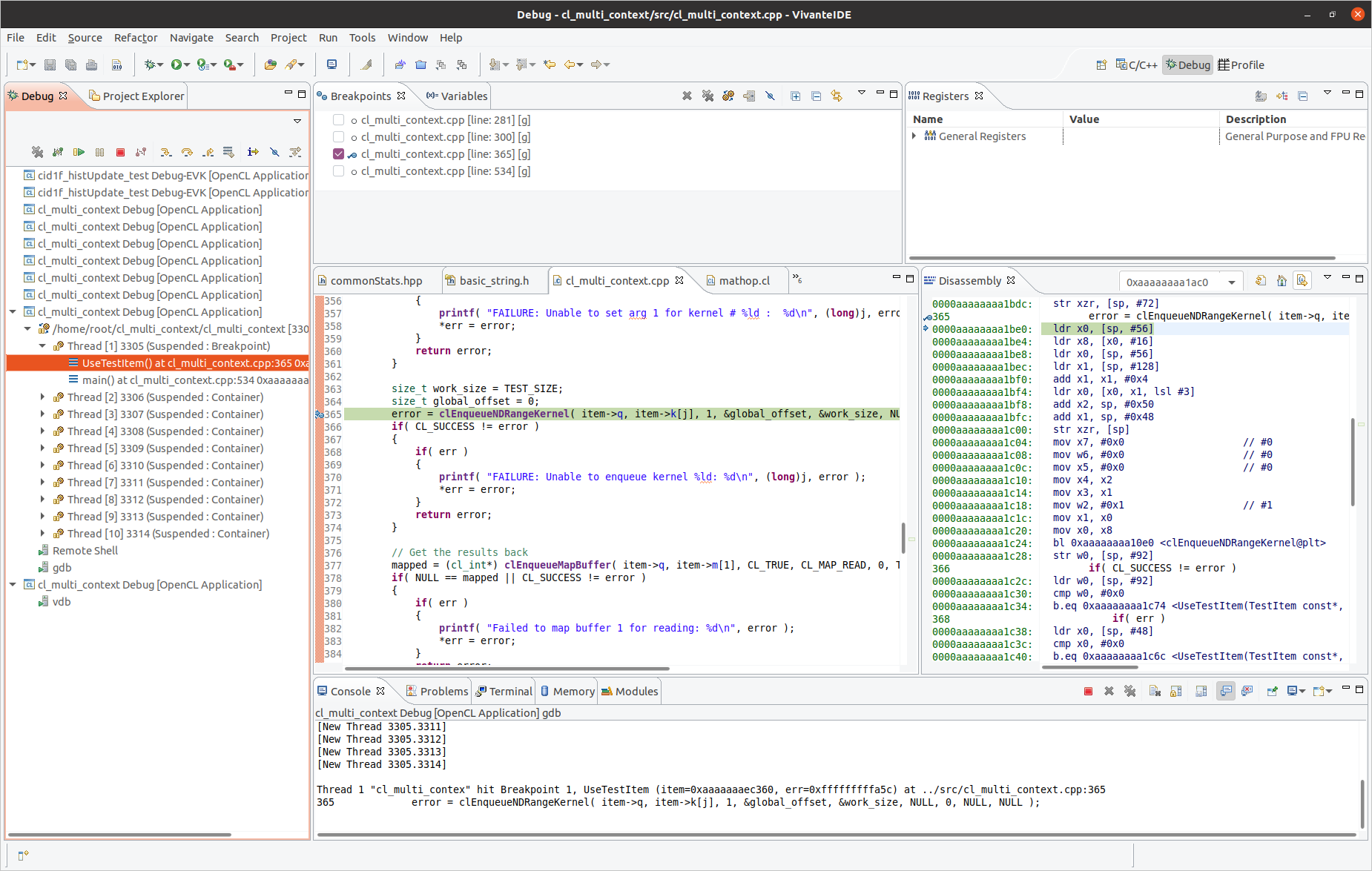Click Remove All Breakpoints icon

pyautogui.click(x=708, y=96)
